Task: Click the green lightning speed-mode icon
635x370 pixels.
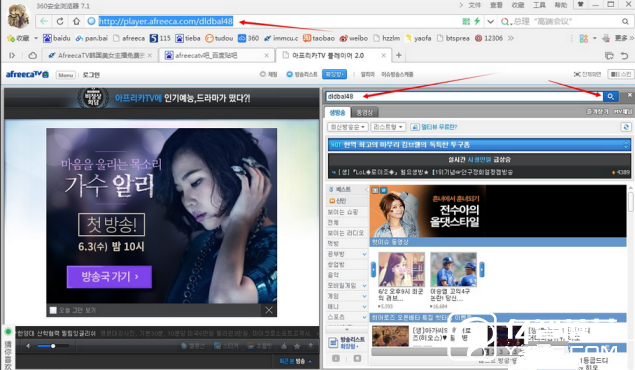Action: point(477,21)
